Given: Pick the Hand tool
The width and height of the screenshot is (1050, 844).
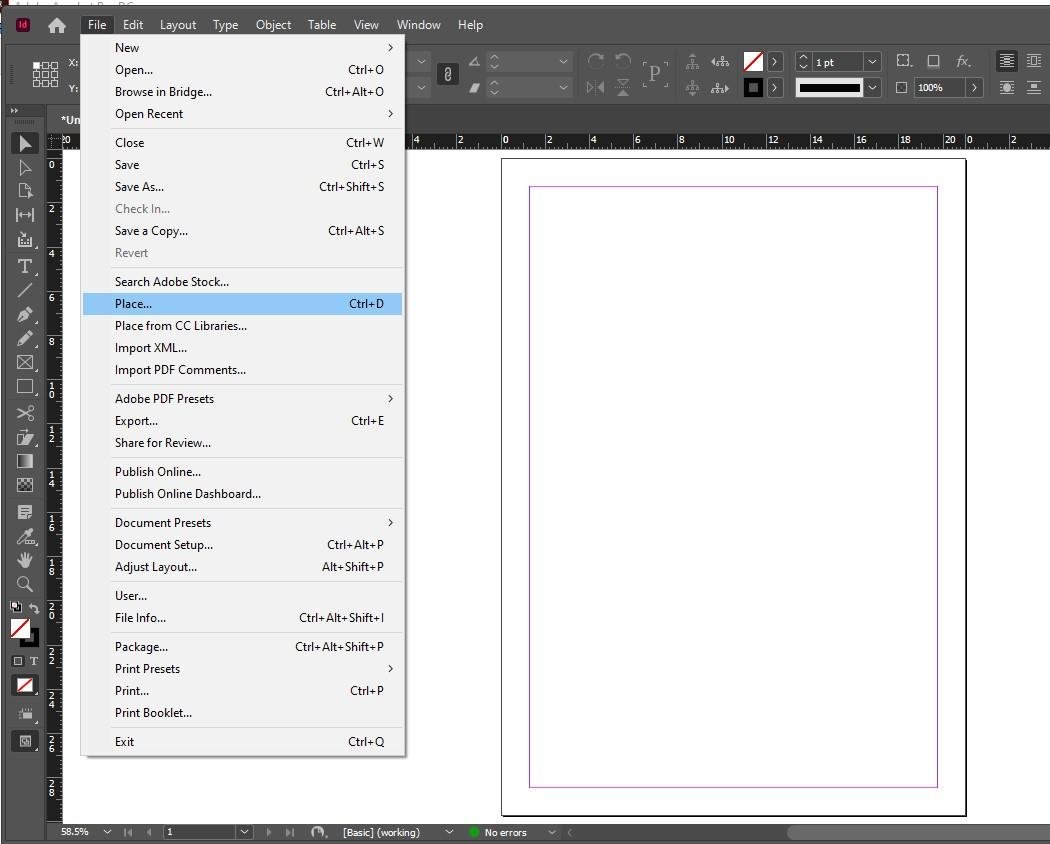Looking at the screenshot, I should (x=25, y=560).
